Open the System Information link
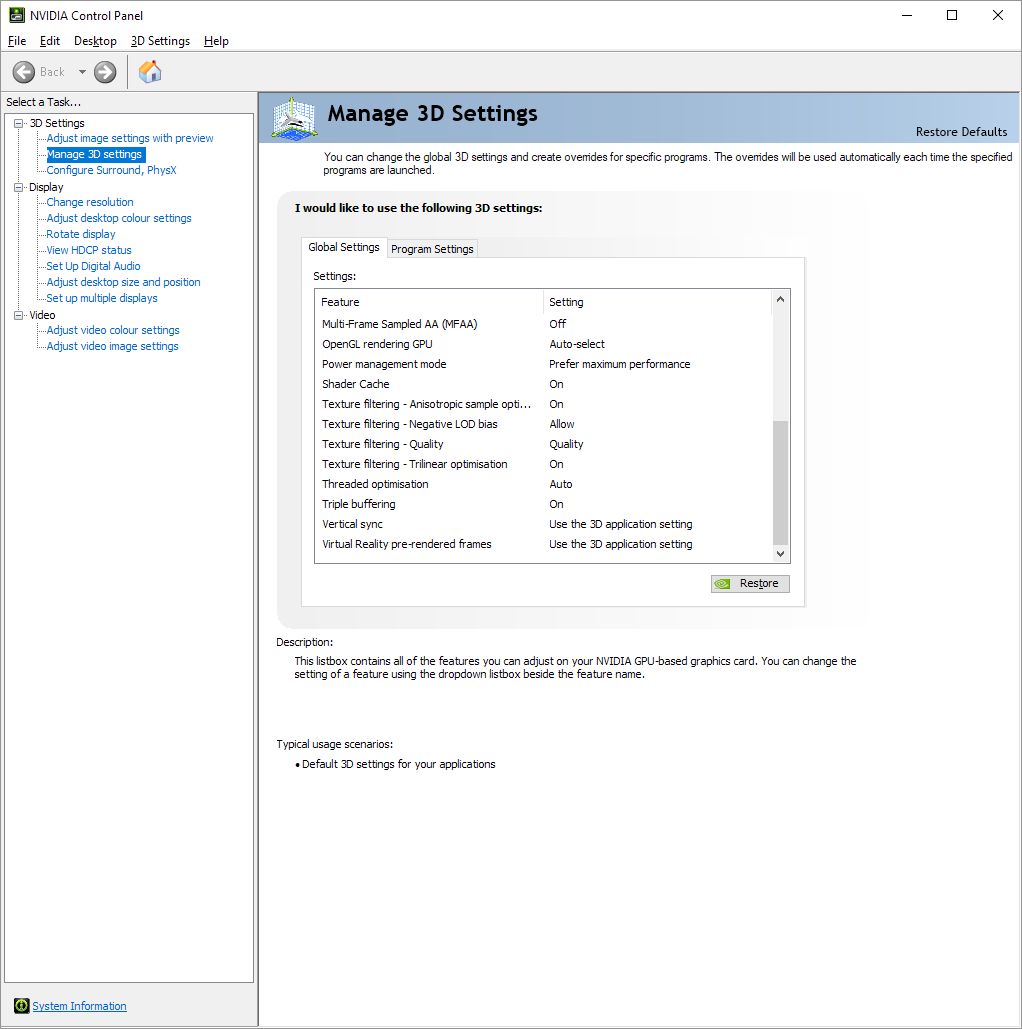 pyautogui.click(x=79, y=1006)
